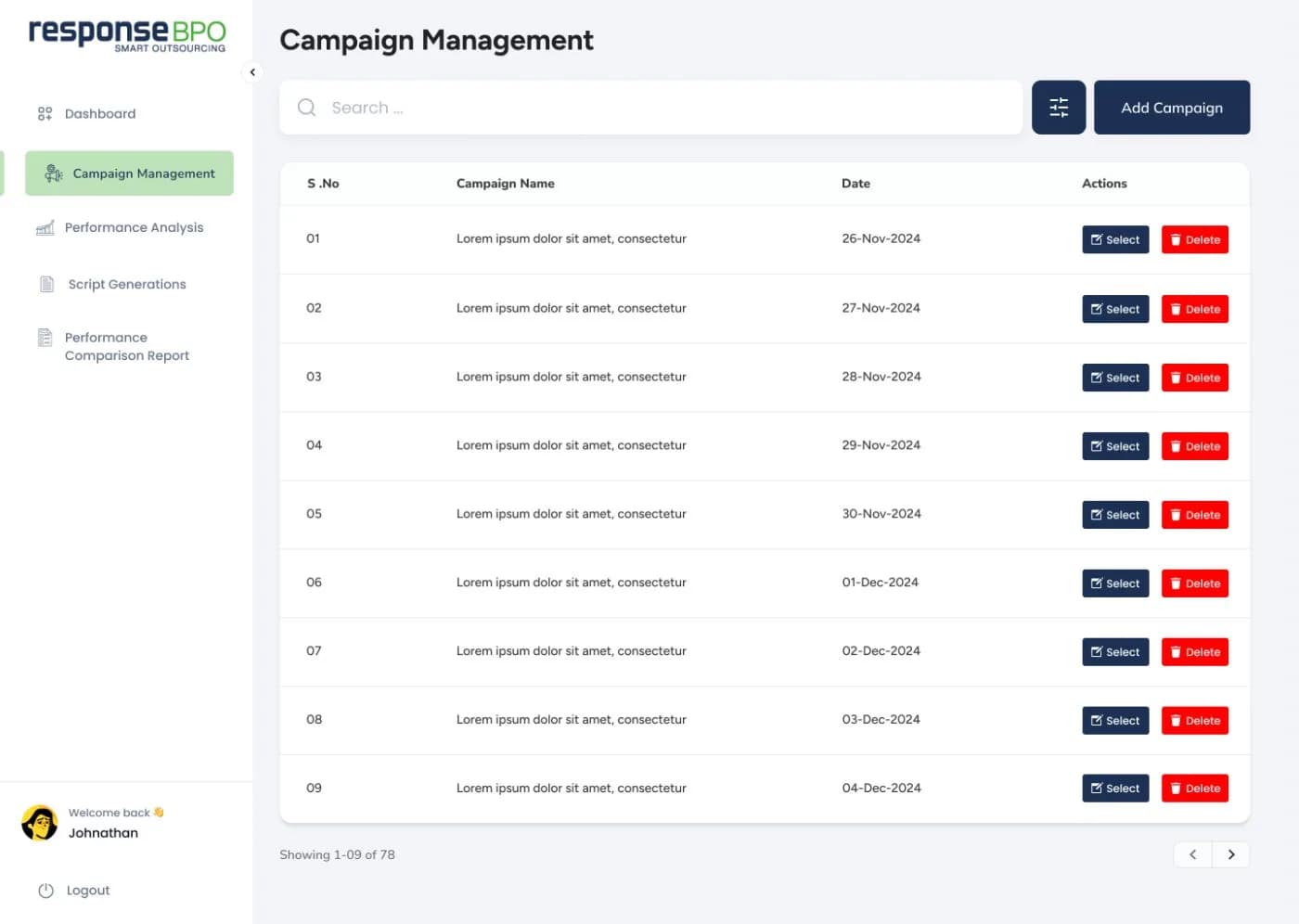Click the Logout power icon
This screenshot has width=1299, height=924.
45,891
